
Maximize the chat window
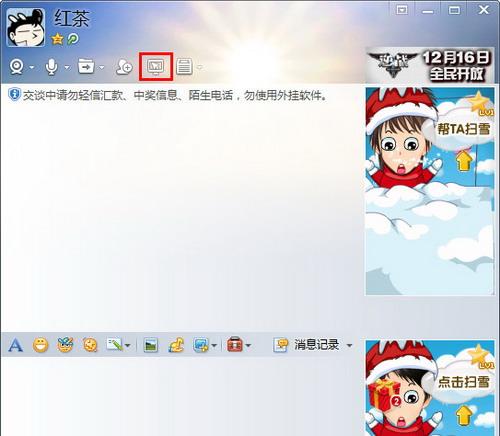point(454,10)
